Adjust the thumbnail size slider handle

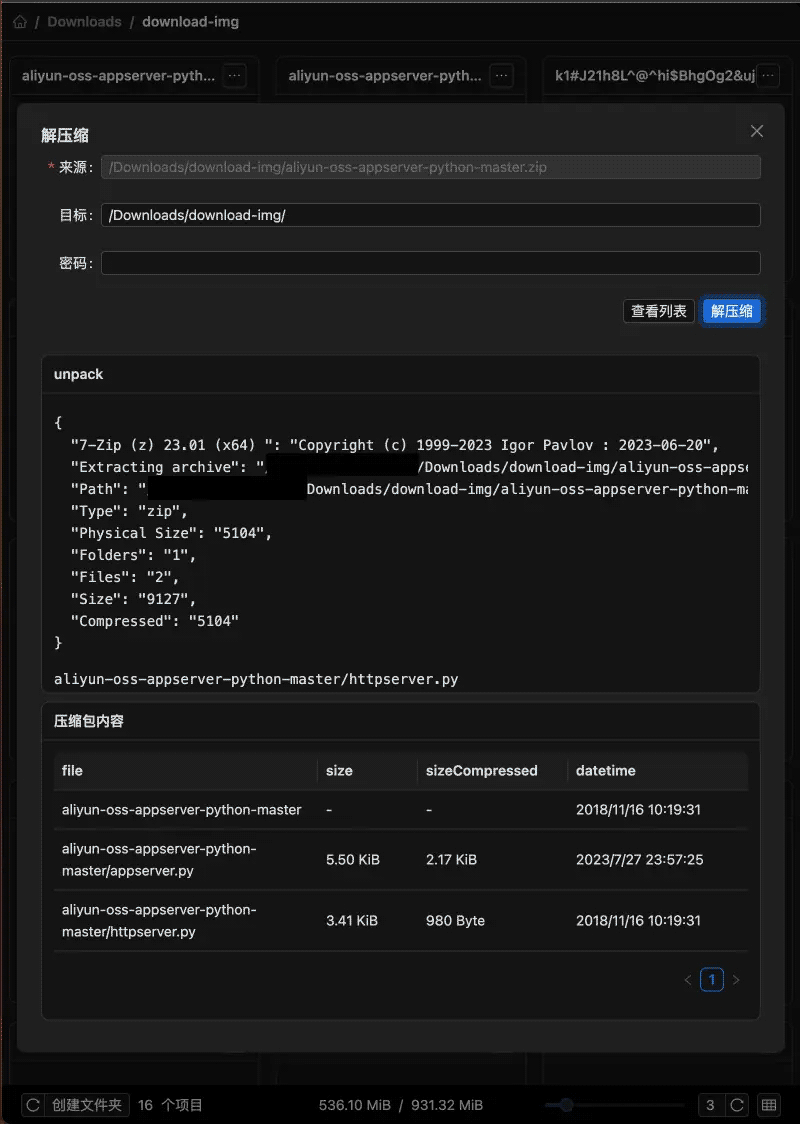[x=566, y=1105]
